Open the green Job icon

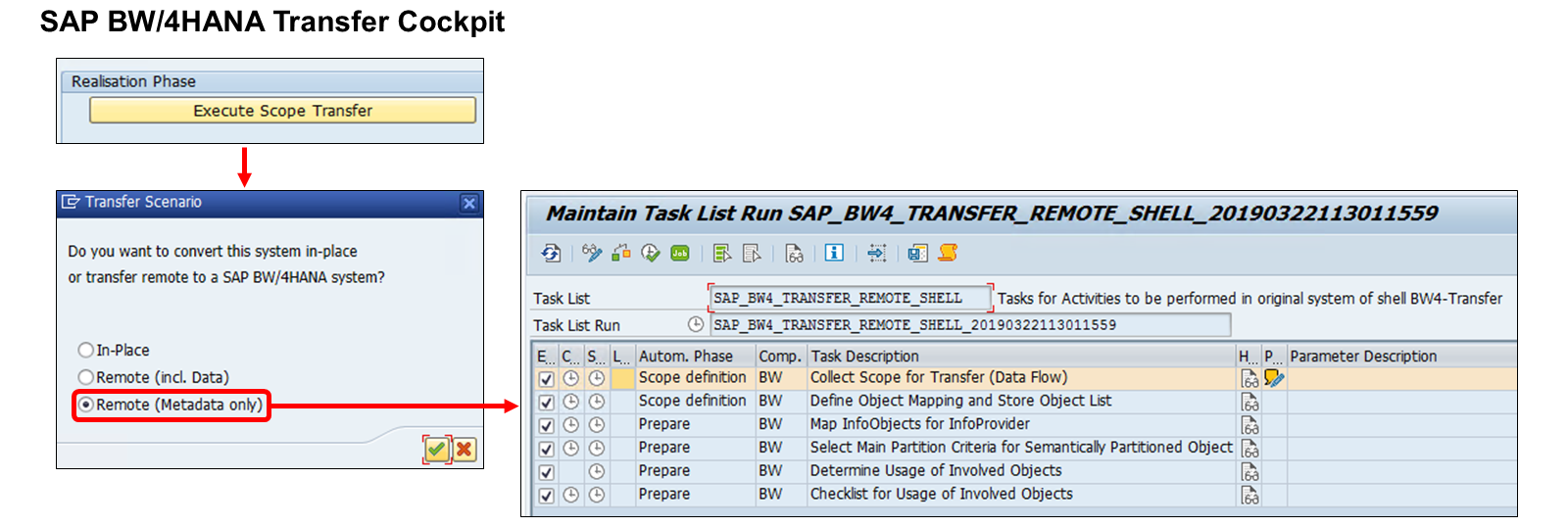point(680,254)
